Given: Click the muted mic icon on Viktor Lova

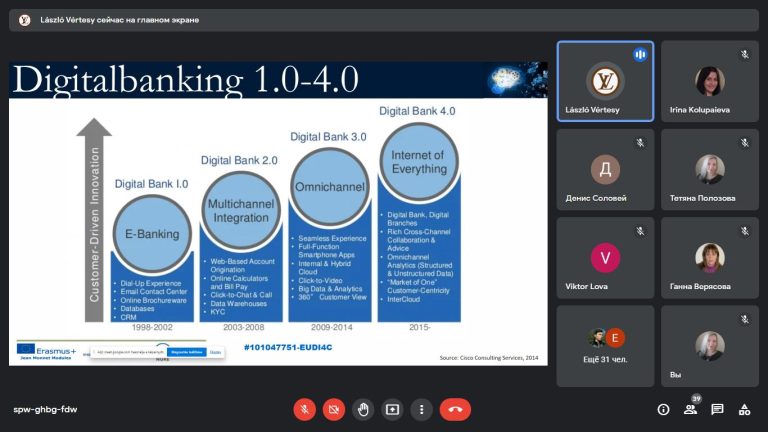Looking at the screenshot, I should point(640,231).
